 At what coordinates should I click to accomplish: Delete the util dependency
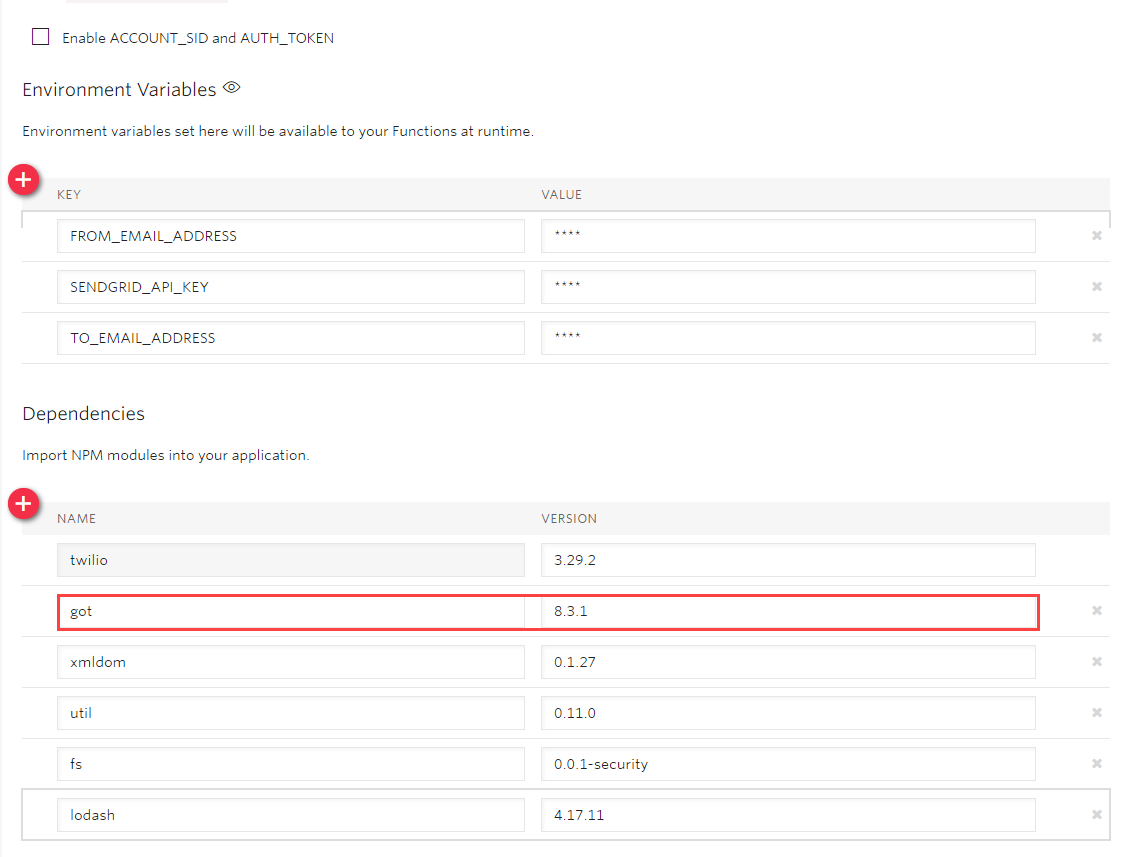(x=1096, y=712)
